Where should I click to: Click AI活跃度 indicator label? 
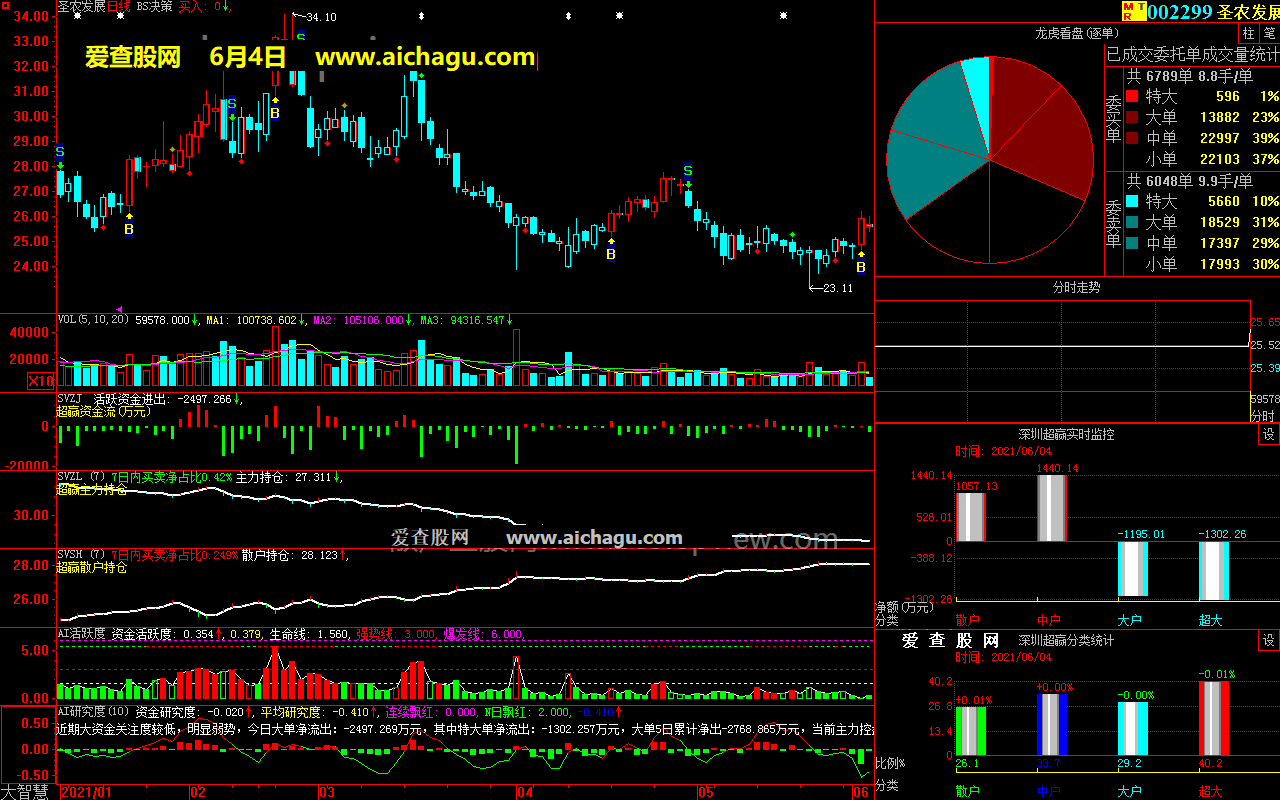(x=81, y=633)
